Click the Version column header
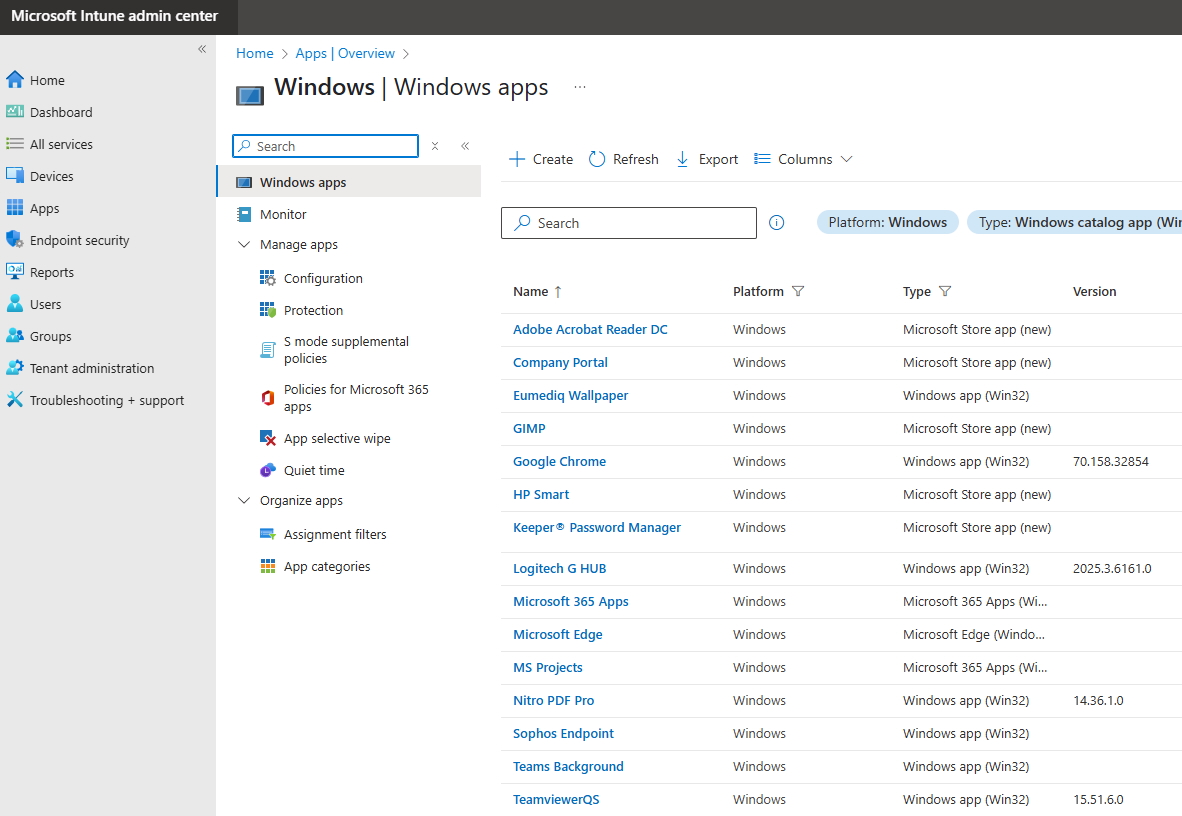Image resolution: width=1182 pixels, height=816 pixels. coord(1095,291)
